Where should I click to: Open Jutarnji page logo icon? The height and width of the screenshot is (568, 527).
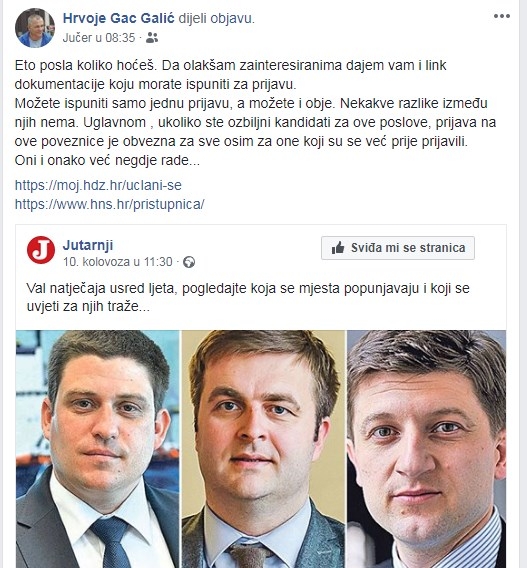click(x=41, y=250)
